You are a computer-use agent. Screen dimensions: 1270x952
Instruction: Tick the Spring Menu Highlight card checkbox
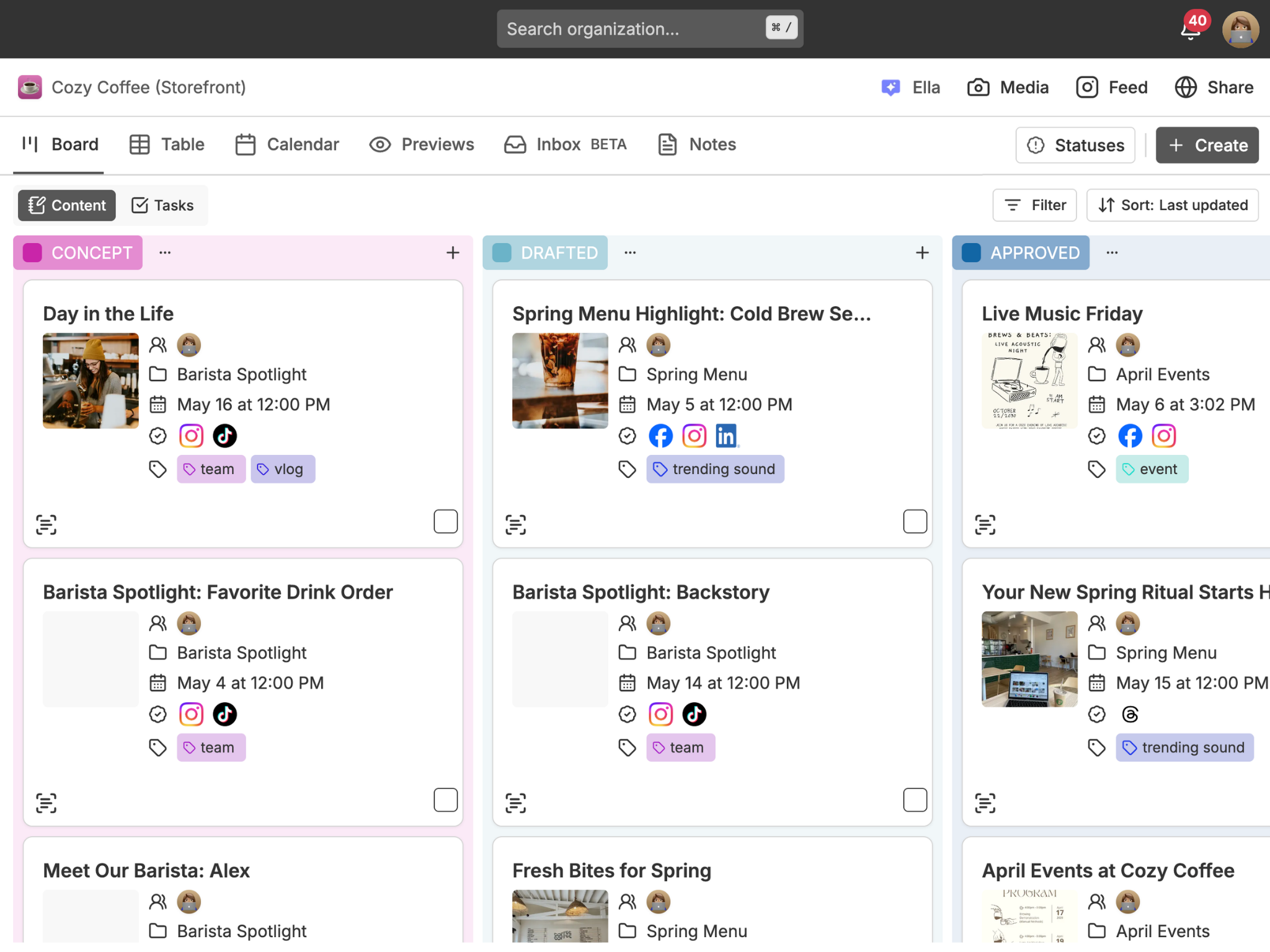pos(915,521)
